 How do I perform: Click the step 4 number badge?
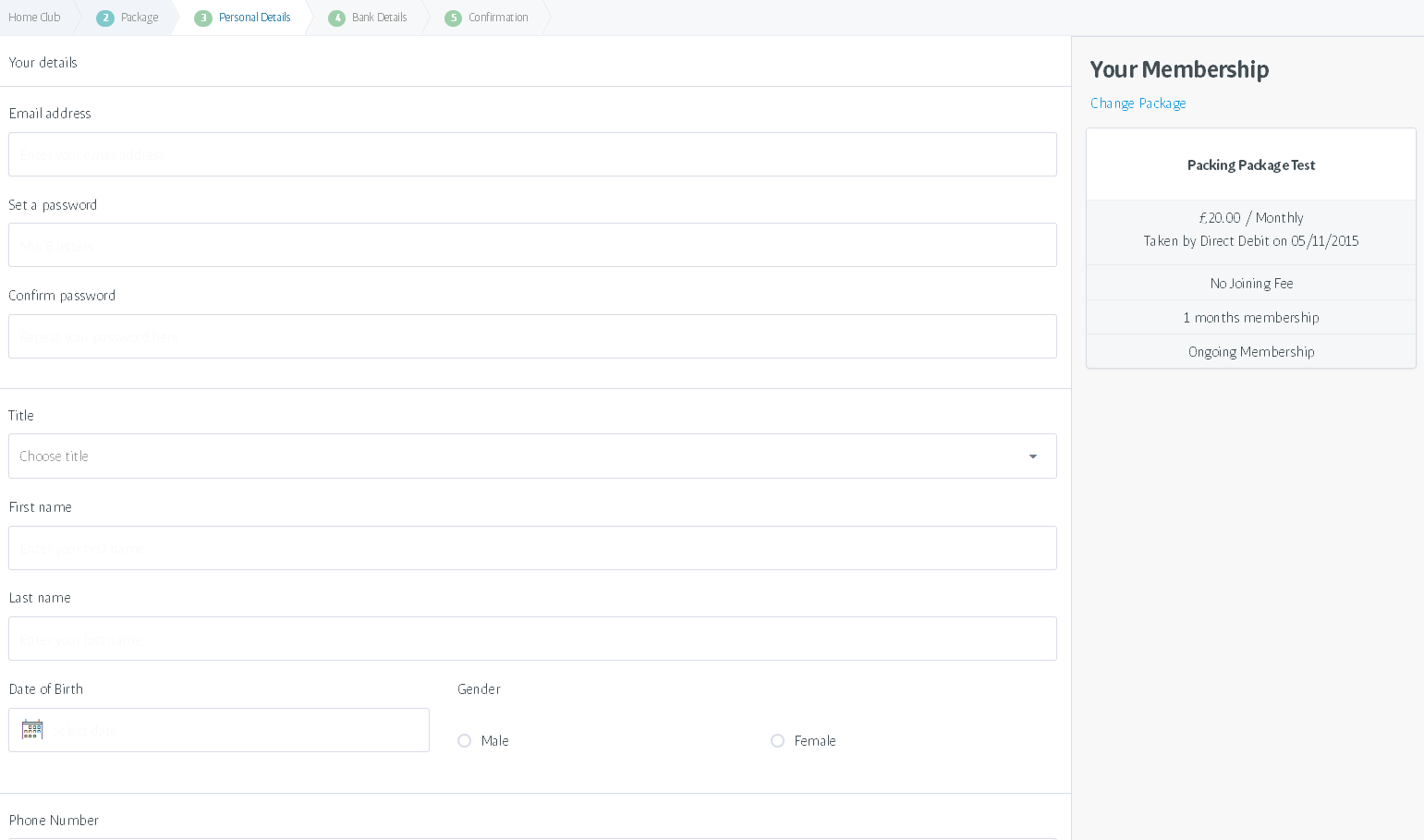point(337,18)
